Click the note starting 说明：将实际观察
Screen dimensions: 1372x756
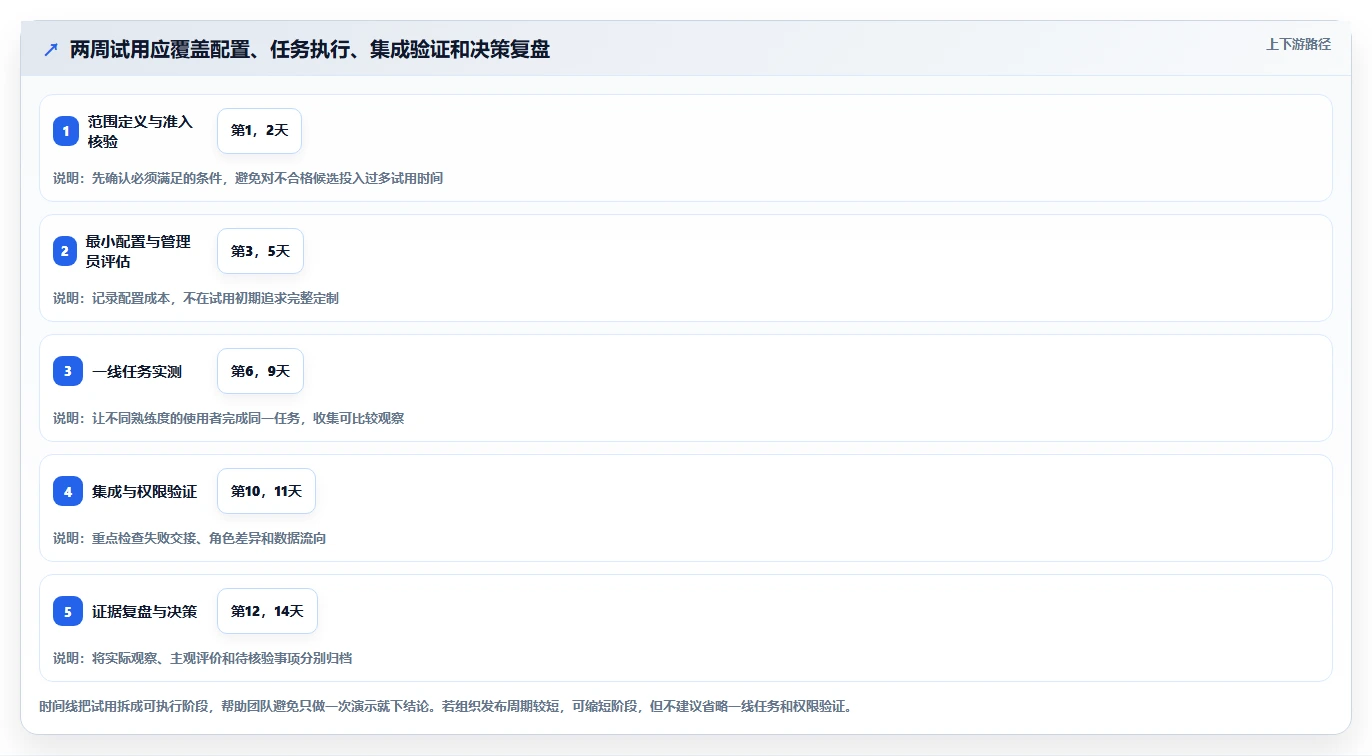point(203,658)
